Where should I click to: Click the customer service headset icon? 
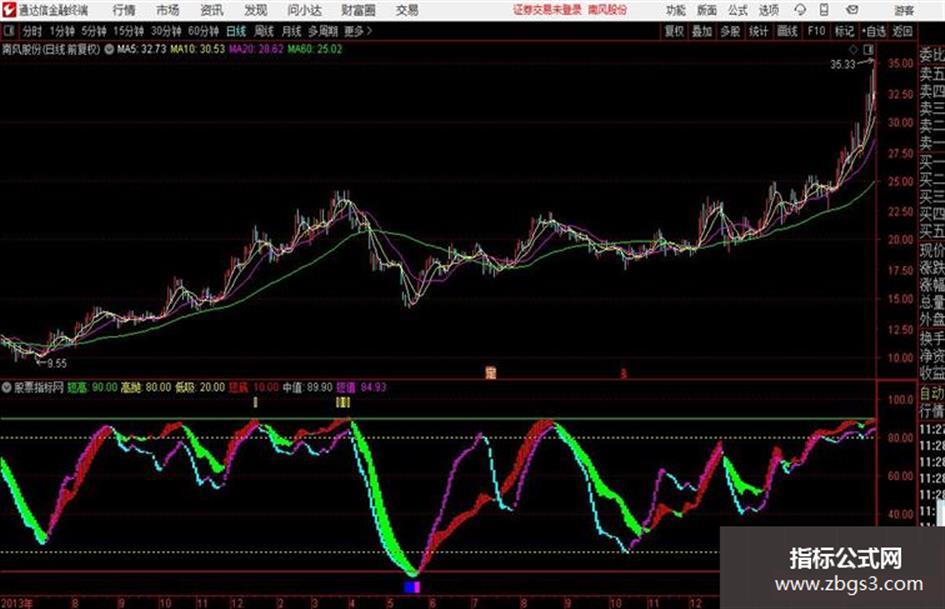[800, 10]
